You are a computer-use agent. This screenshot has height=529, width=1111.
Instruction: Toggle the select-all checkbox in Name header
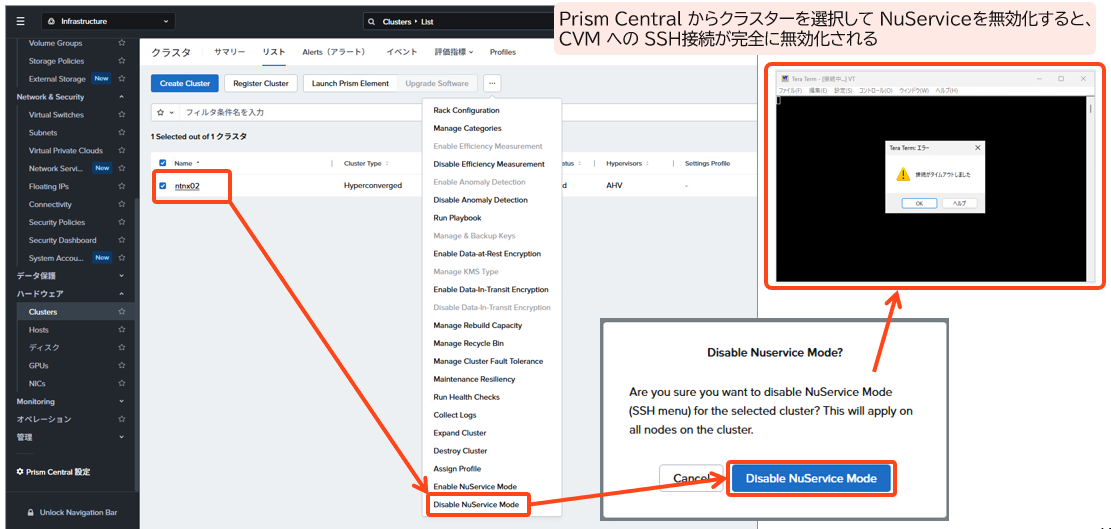pos(162,163)
